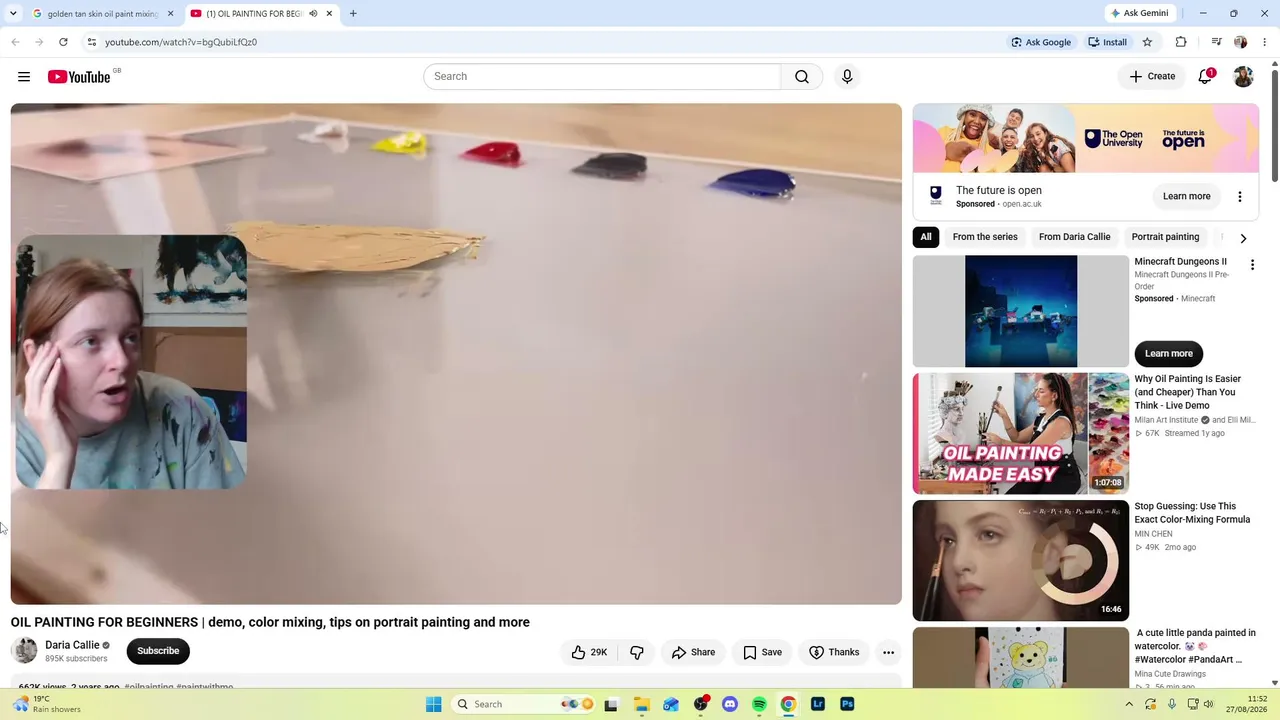This screenshot has width=1280, height=720.
Task: Select the Portrait painting chip
Action: pos(1165,237)
